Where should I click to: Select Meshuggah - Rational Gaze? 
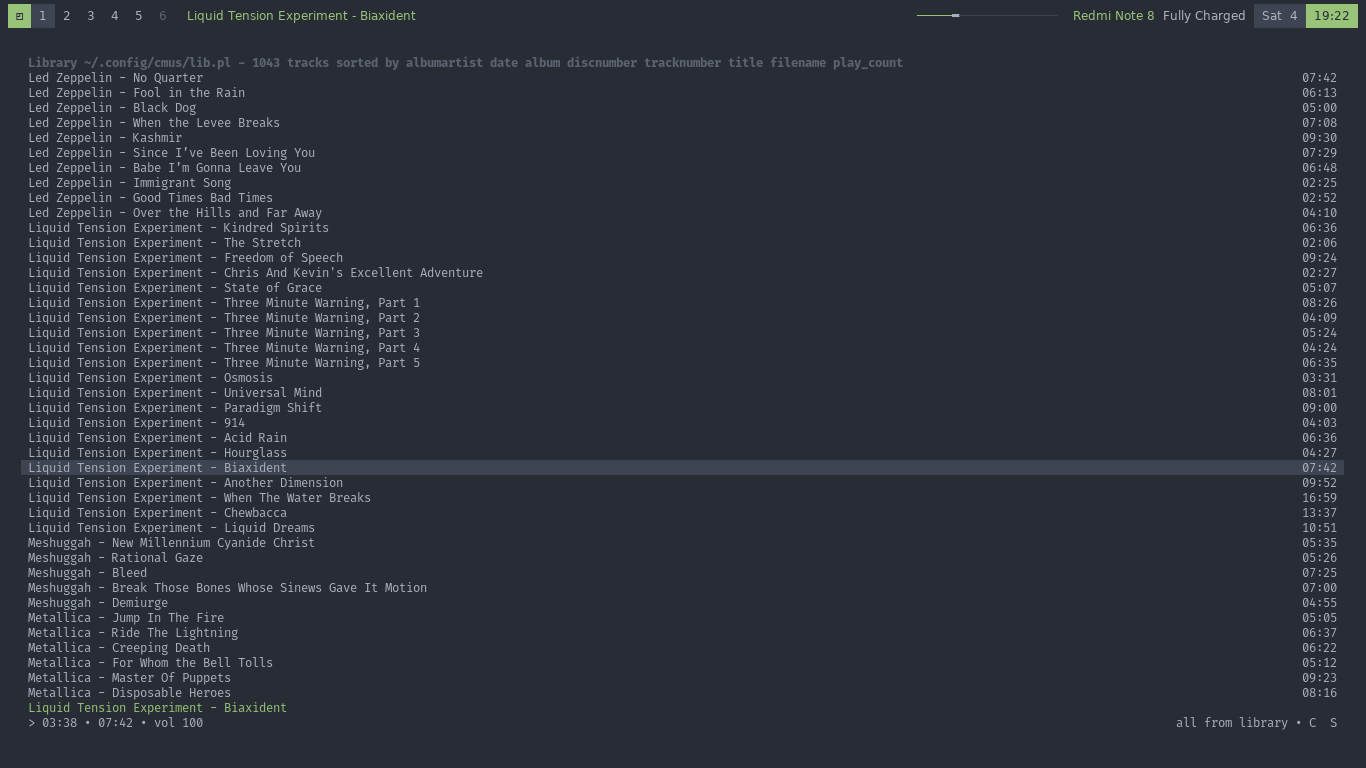click(682, 558)
